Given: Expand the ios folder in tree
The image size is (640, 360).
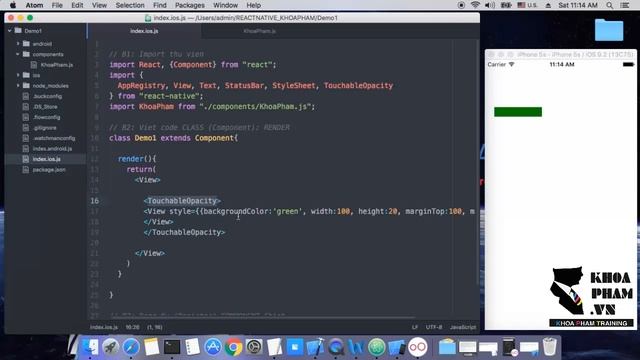Looking at the screenshot, I should pos(18,75).
